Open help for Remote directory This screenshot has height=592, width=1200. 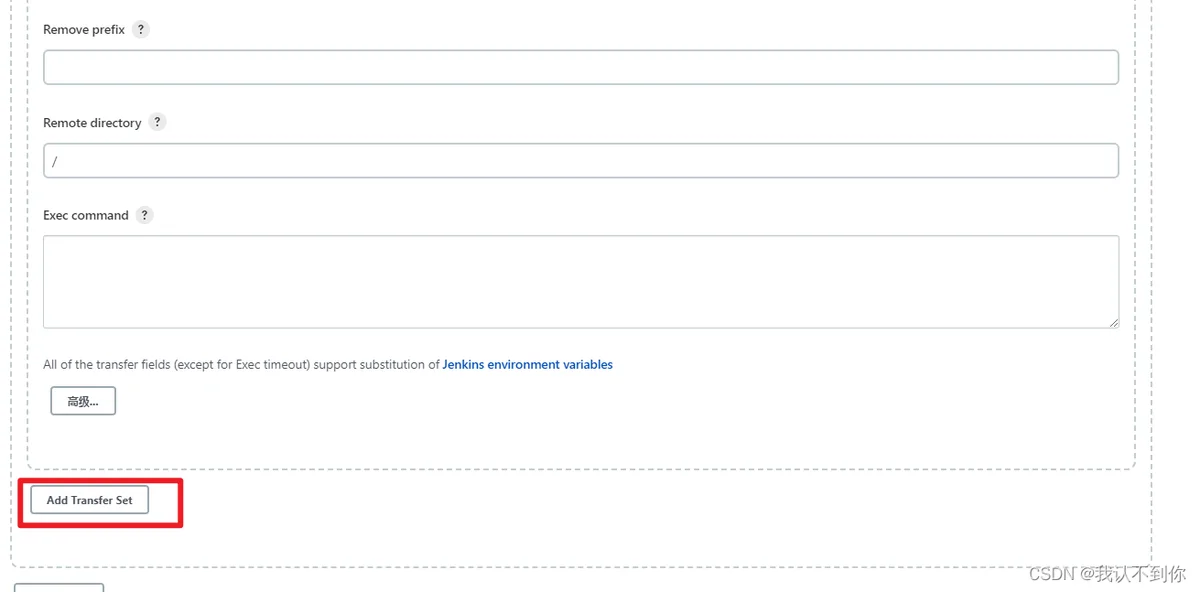(157, 122)
